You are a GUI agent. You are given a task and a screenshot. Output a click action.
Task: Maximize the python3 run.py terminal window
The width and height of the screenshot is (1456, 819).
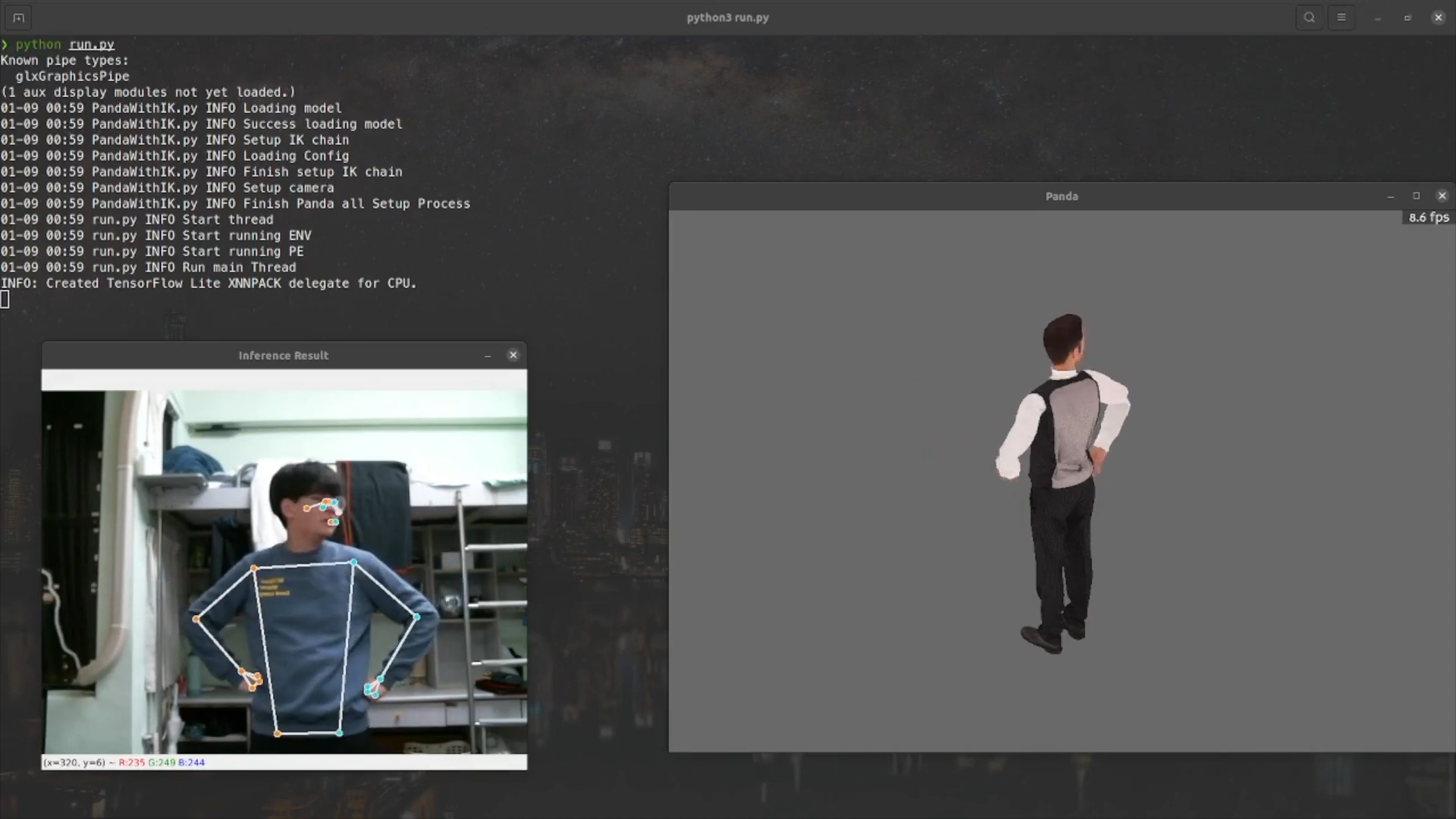pyautogui.click(x=1407, y=17)
